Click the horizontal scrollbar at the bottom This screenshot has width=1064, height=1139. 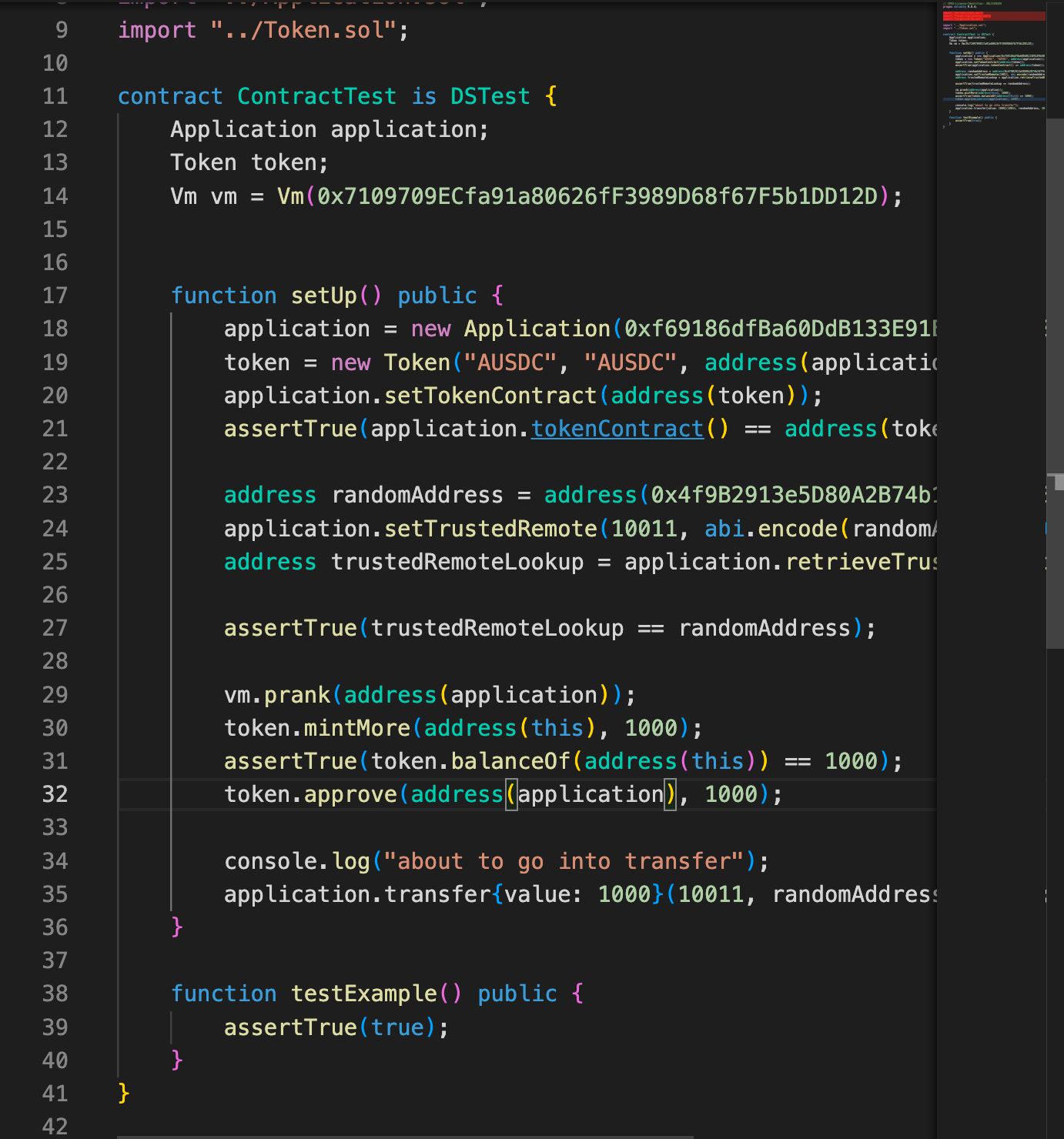tap(405, 1136)
